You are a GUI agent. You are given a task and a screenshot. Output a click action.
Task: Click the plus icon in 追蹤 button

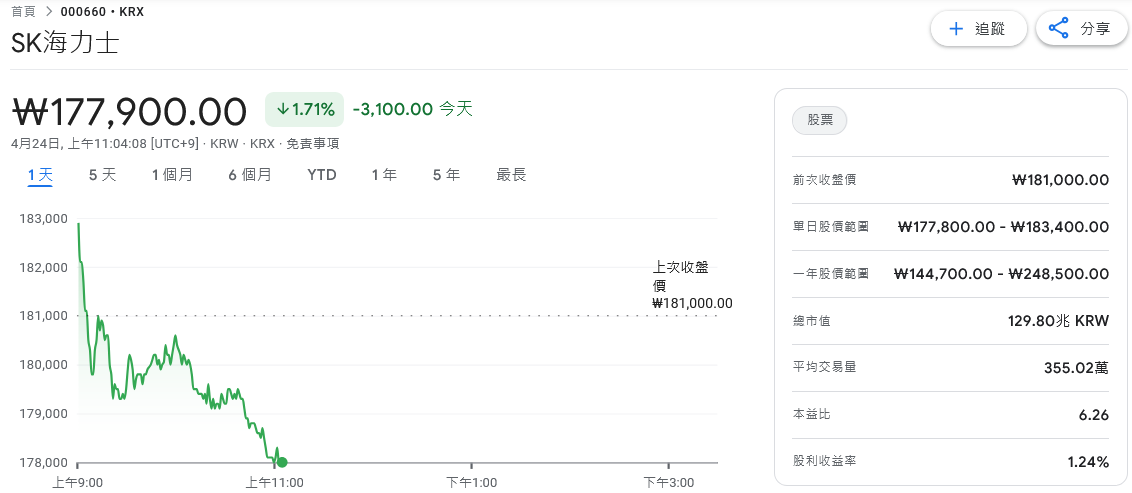956,29
